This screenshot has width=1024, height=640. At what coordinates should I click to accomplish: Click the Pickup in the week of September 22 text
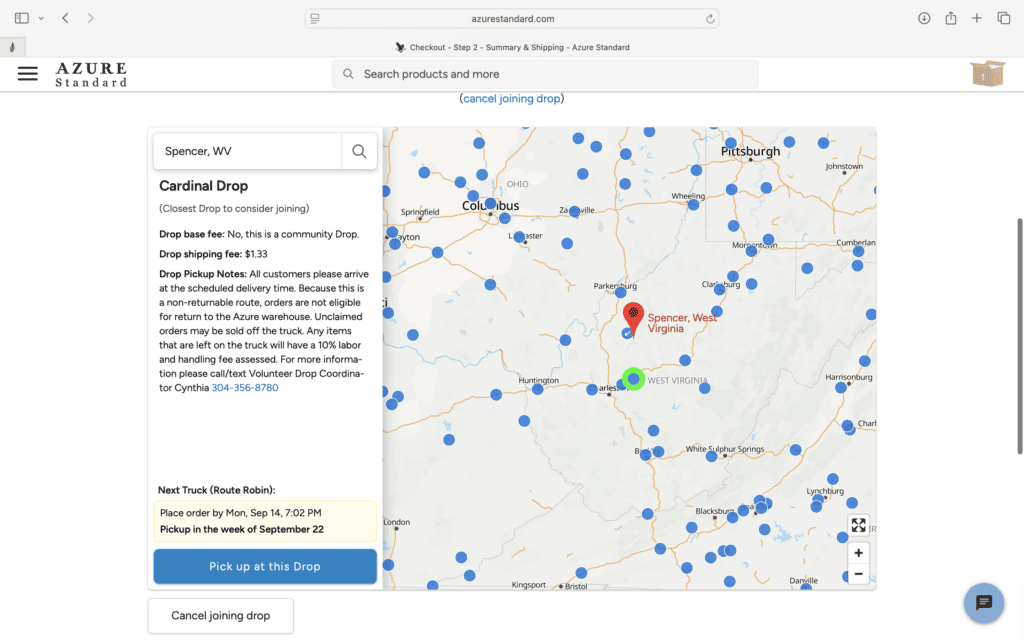242,530
